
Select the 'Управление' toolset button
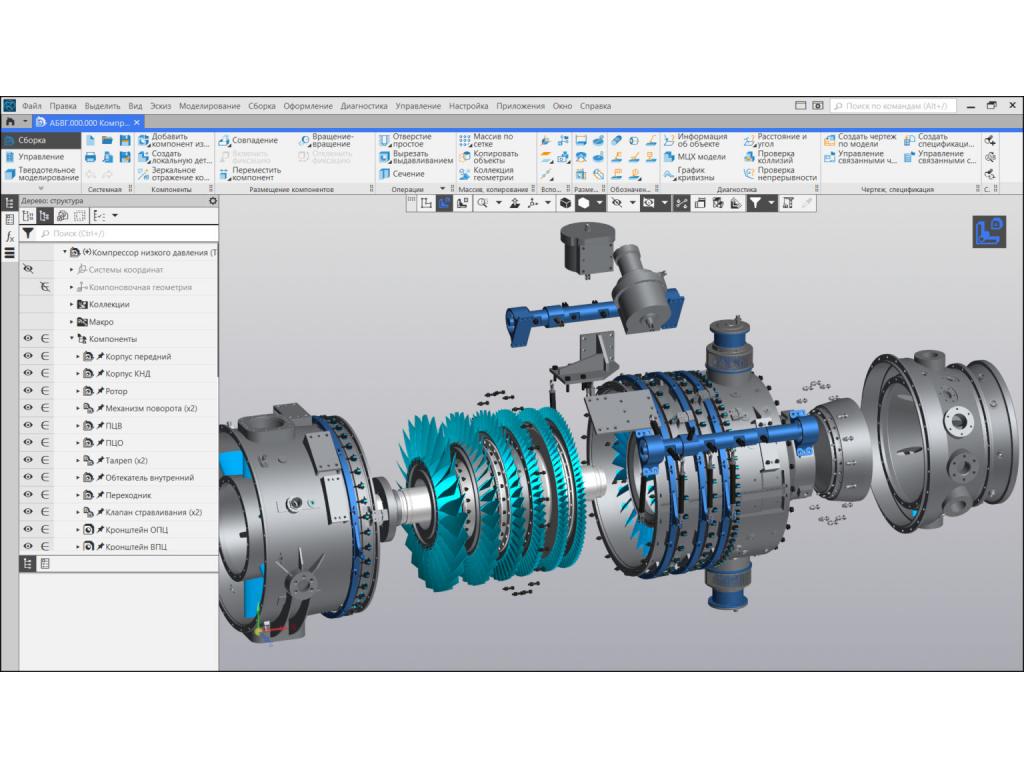pyautogui.click(x=40, y=157)
